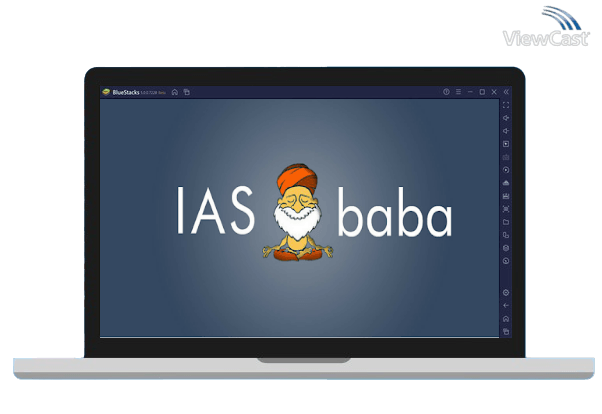Toggle fullscreen mode in BlueStacks sidebar
The width and height of the screenshot is (602, 414).
point(506,105)
